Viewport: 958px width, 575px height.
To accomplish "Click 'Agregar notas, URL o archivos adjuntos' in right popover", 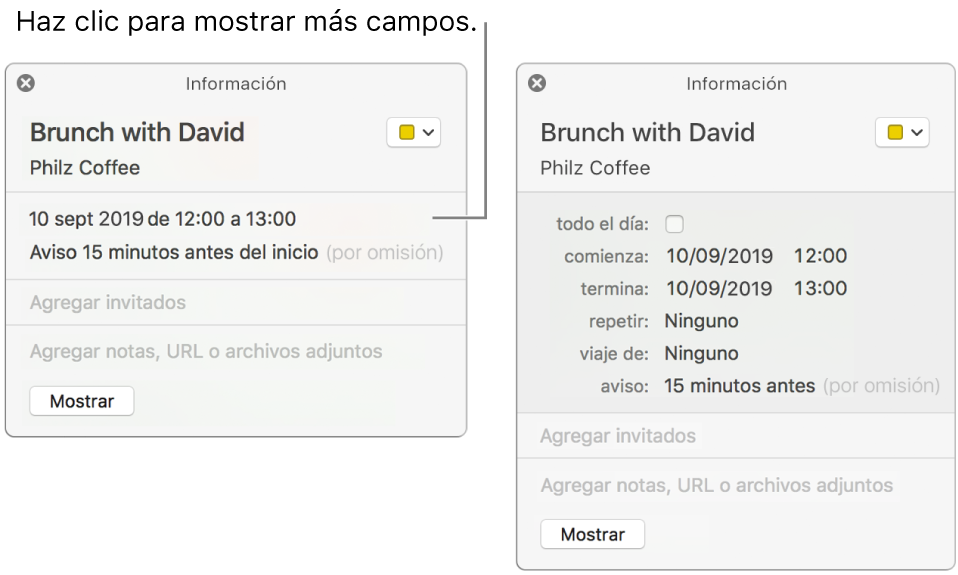I will (x=716, y=485).
